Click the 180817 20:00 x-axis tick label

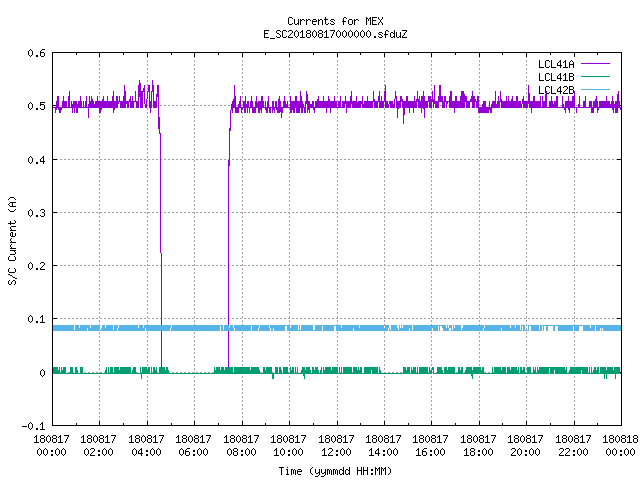tap(525, 446)
